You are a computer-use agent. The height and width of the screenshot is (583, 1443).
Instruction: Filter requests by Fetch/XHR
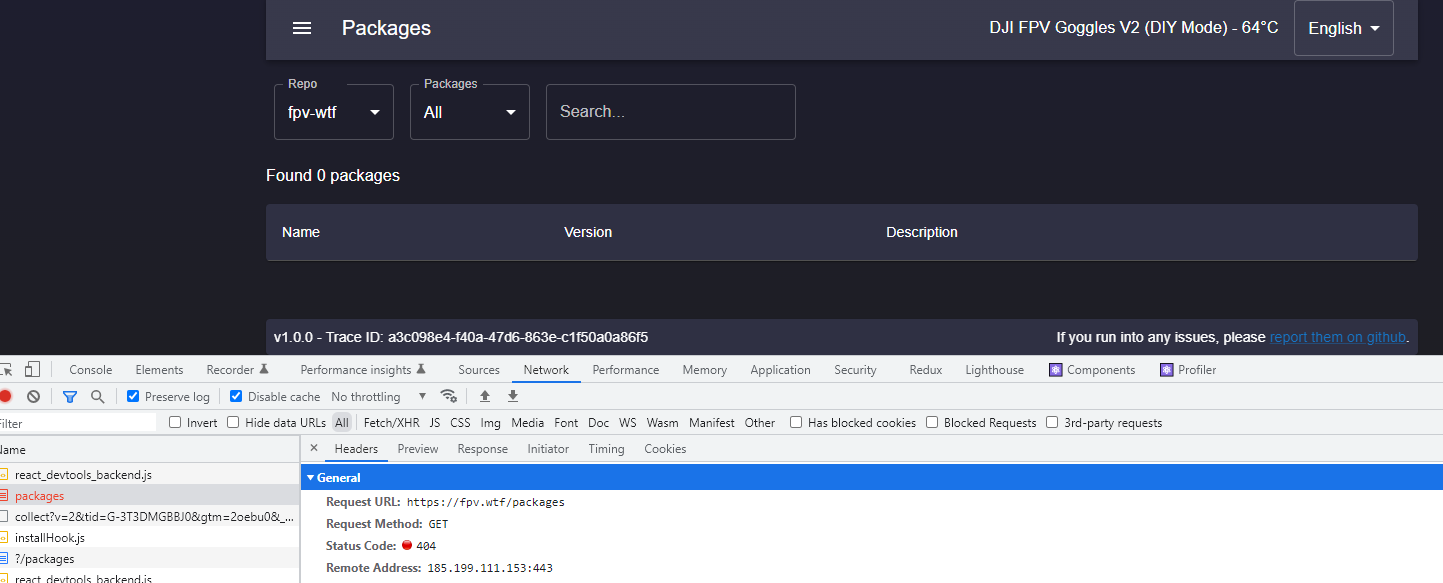point(389,422)
